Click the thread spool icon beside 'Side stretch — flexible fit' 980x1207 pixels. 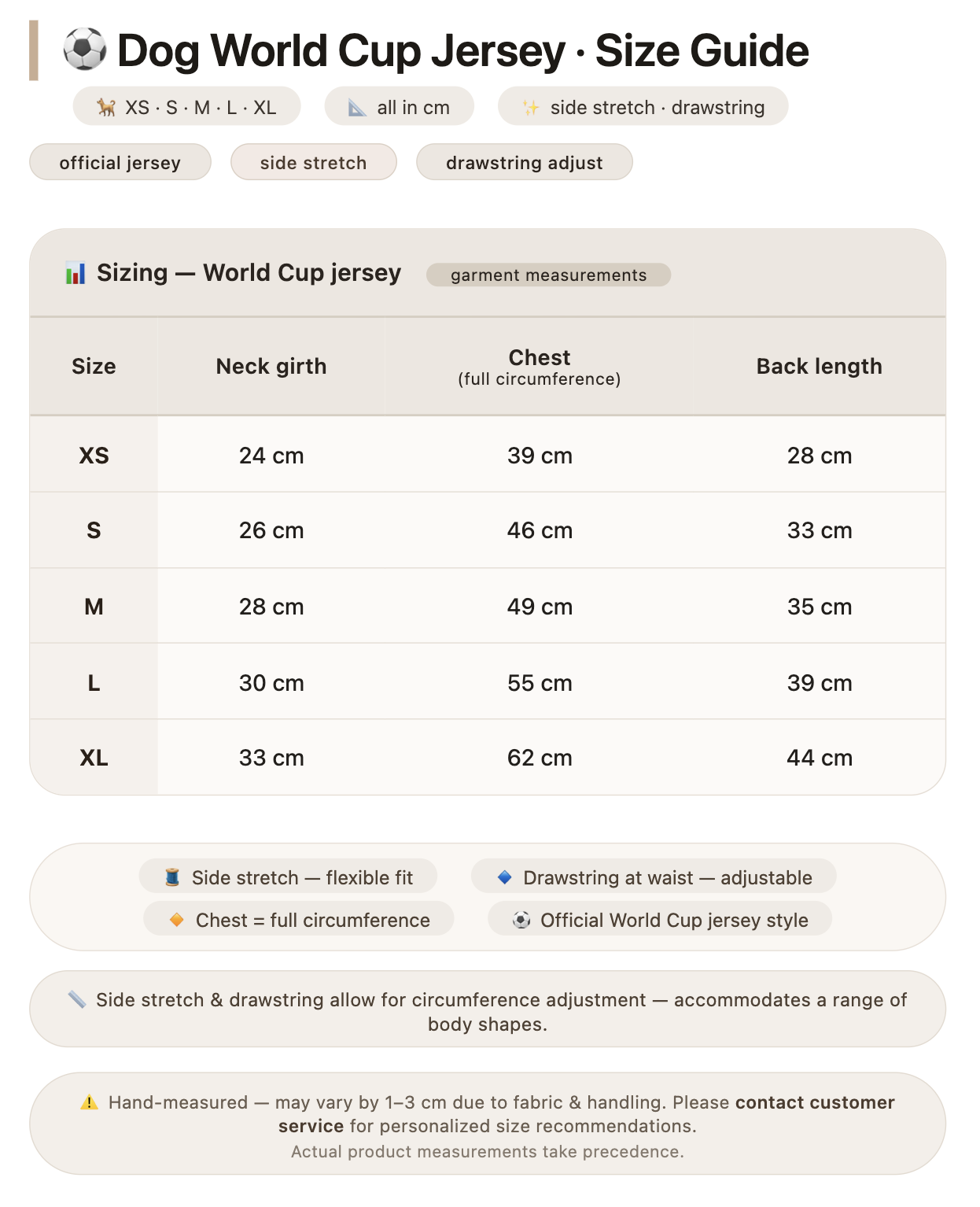coord(172,877)
